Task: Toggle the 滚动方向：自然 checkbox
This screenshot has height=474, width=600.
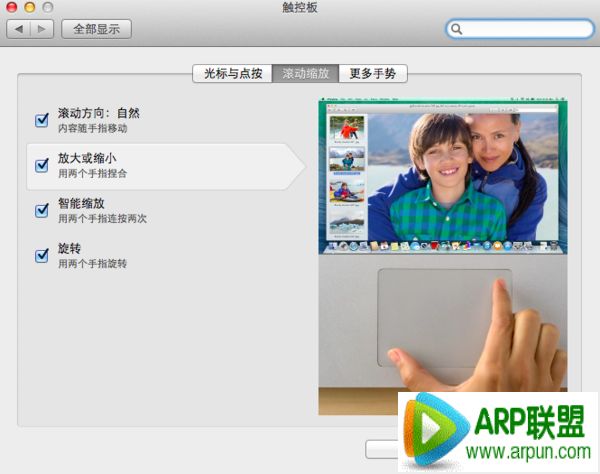Action: tap(42, 120)
